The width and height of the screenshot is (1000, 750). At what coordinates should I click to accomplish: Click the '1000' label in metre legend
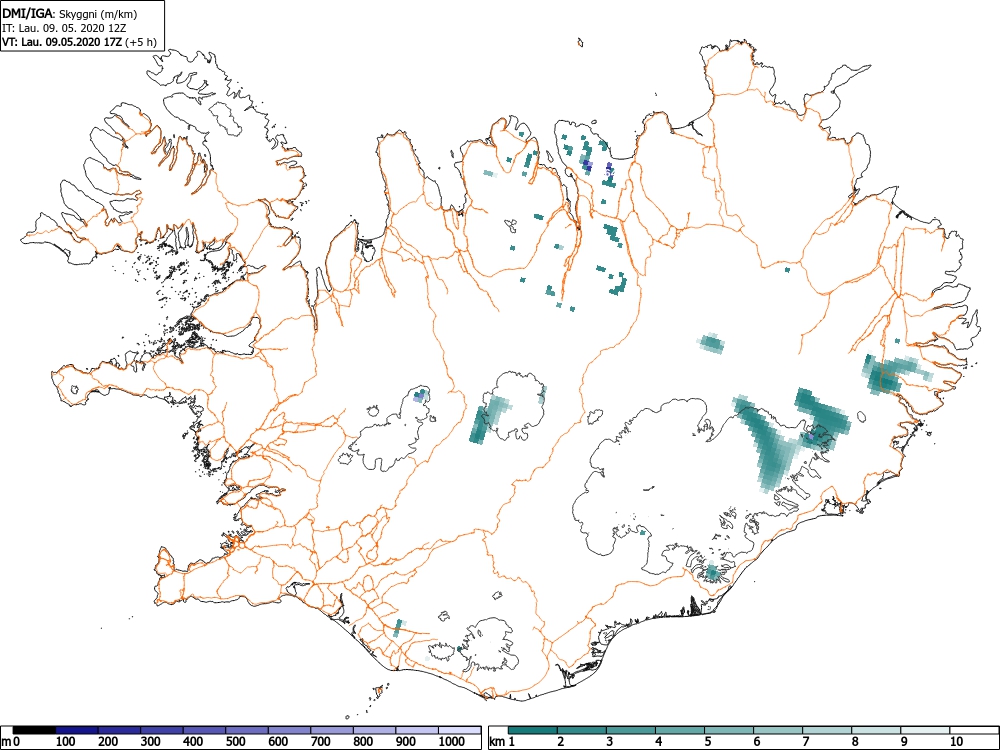[452, 742]
